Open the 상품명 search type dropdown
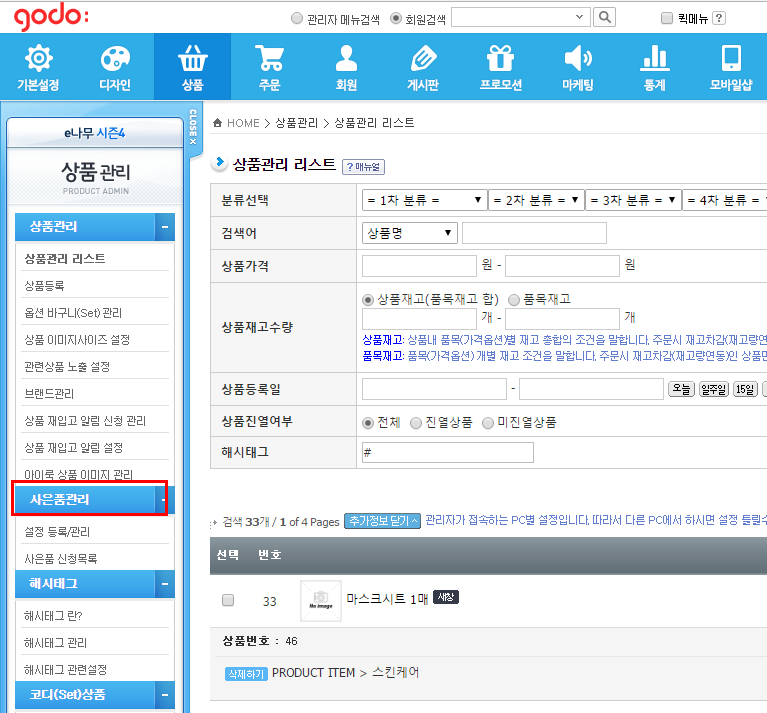The image size is (767, 713). [409, 233]
